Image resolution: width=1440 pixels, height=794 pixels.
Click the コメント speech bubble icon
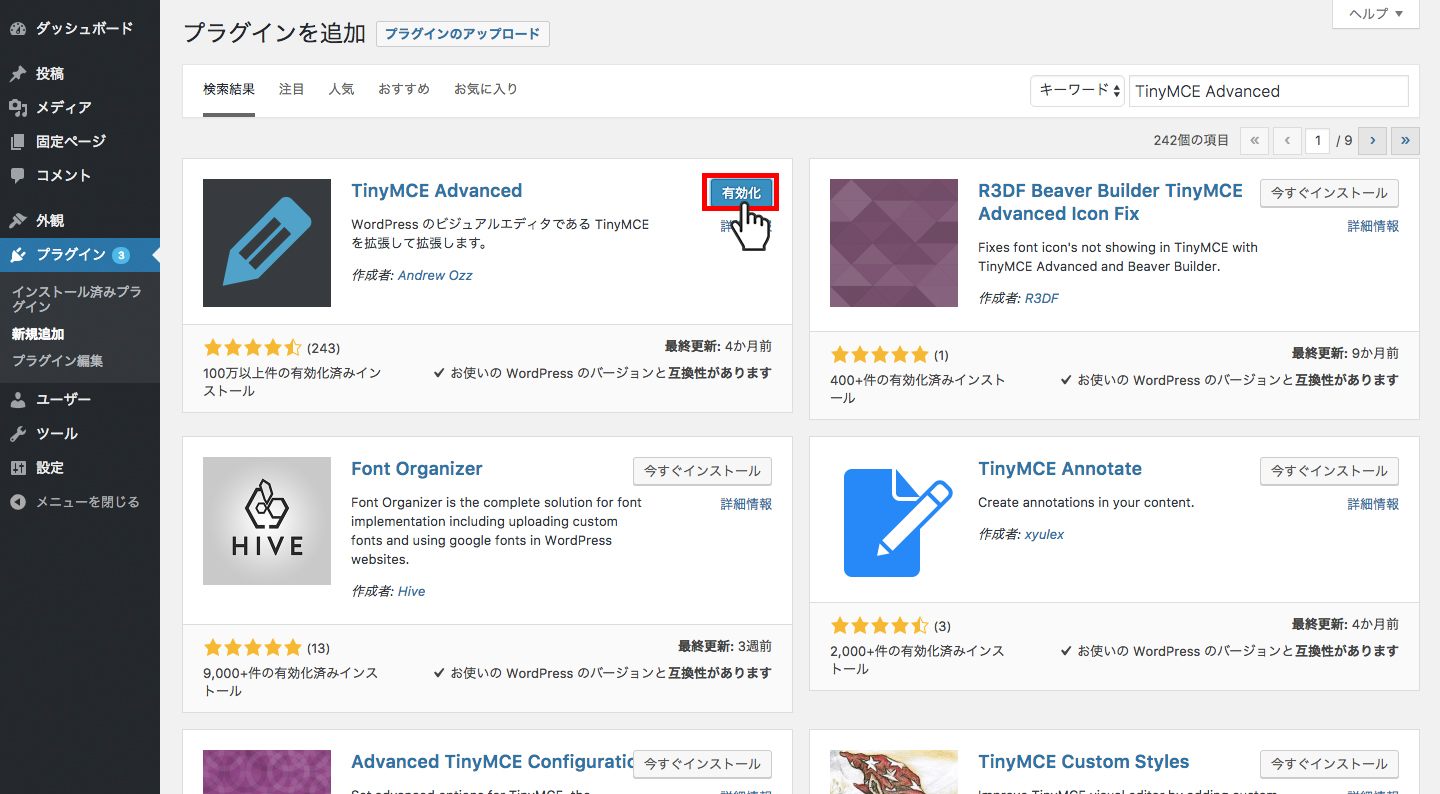coord(18,176)
